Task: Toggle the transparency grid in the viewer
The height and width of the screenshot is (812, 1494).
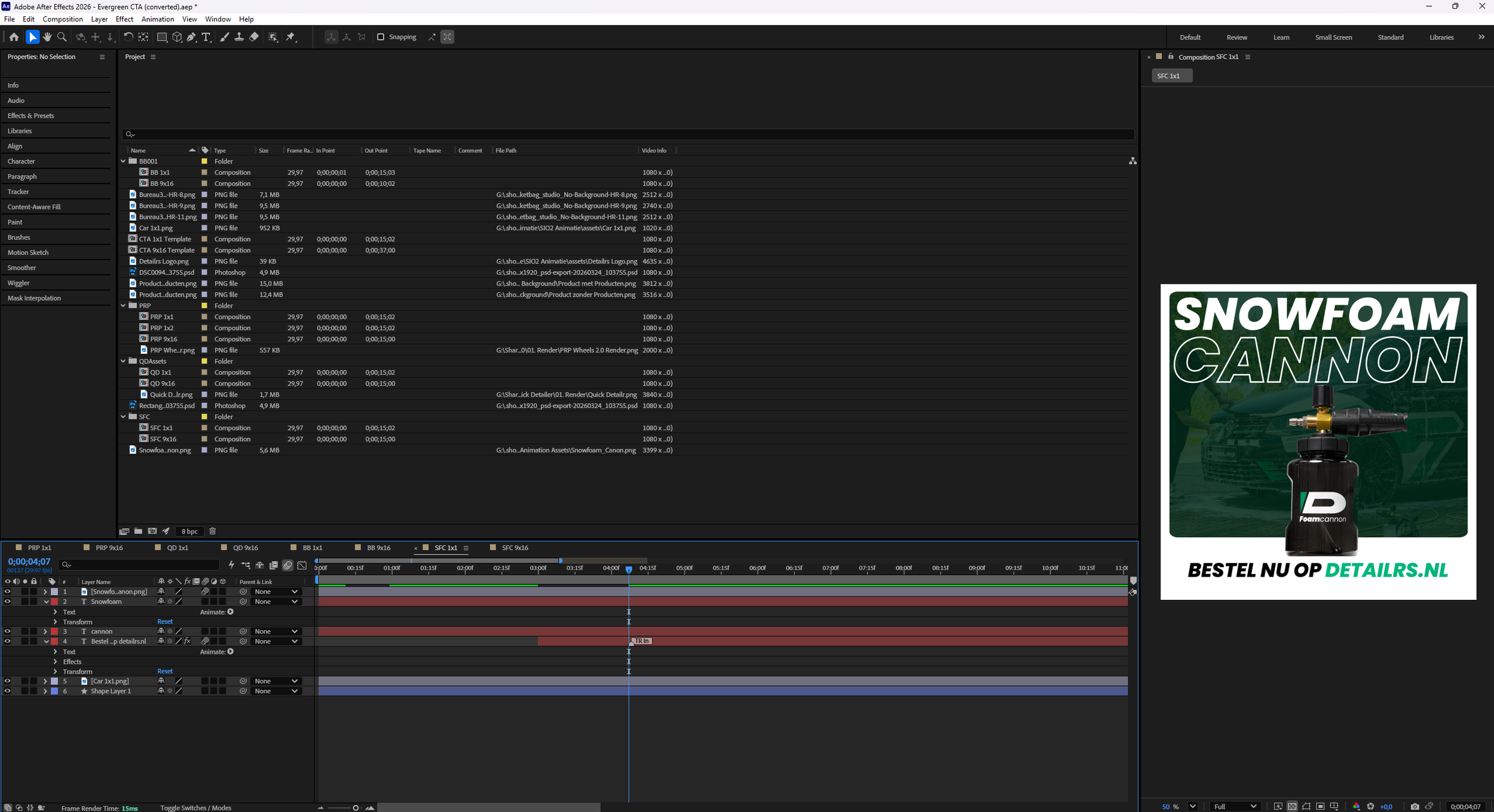Action: click(x=1292, y=807)
